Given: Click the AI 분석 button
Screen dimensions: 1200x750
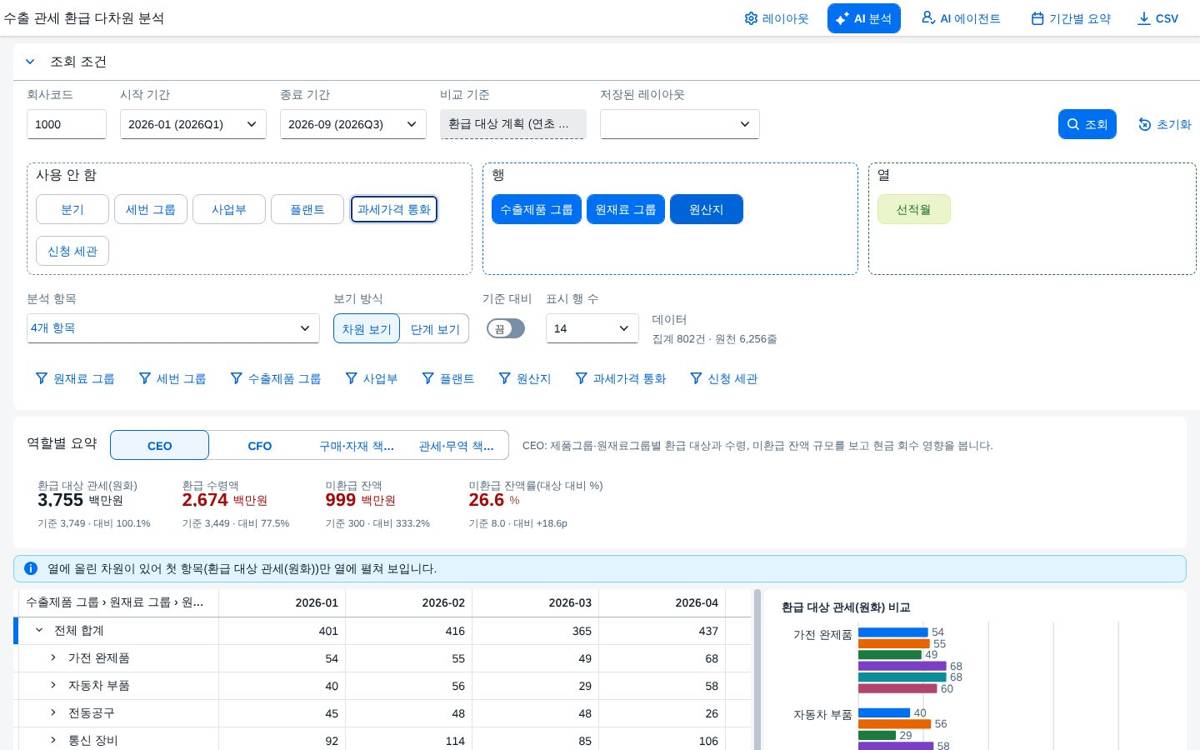Looking at the screenshot, I should pos(864,18).
